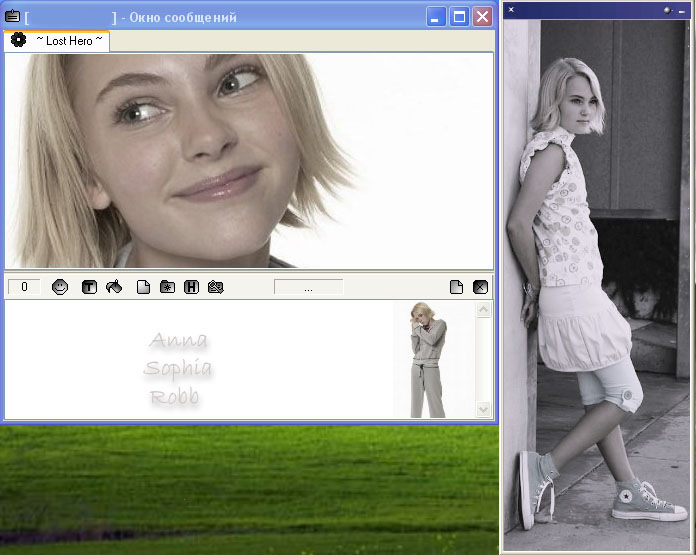Image resolution: width=696 pixels, height=555 pixels.
Task: Click the text font 'T' icon
Action: point(89,287)
